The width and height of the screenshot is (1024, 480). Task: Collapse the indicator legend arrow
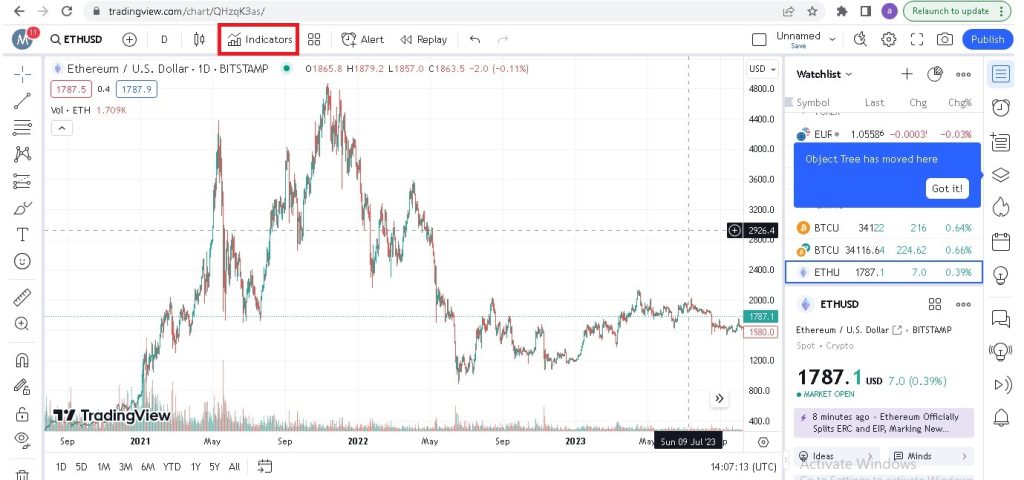tap(61, 128)
